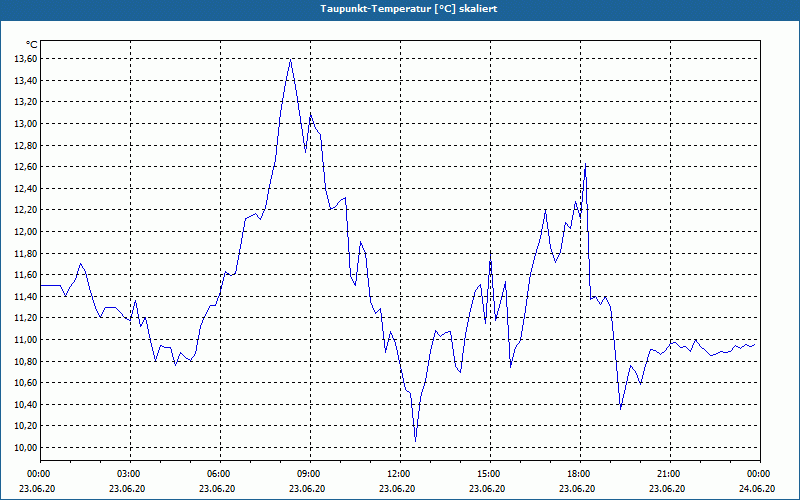
Task: Click the °C unit label on the y-axis
Action: point(32,45)
